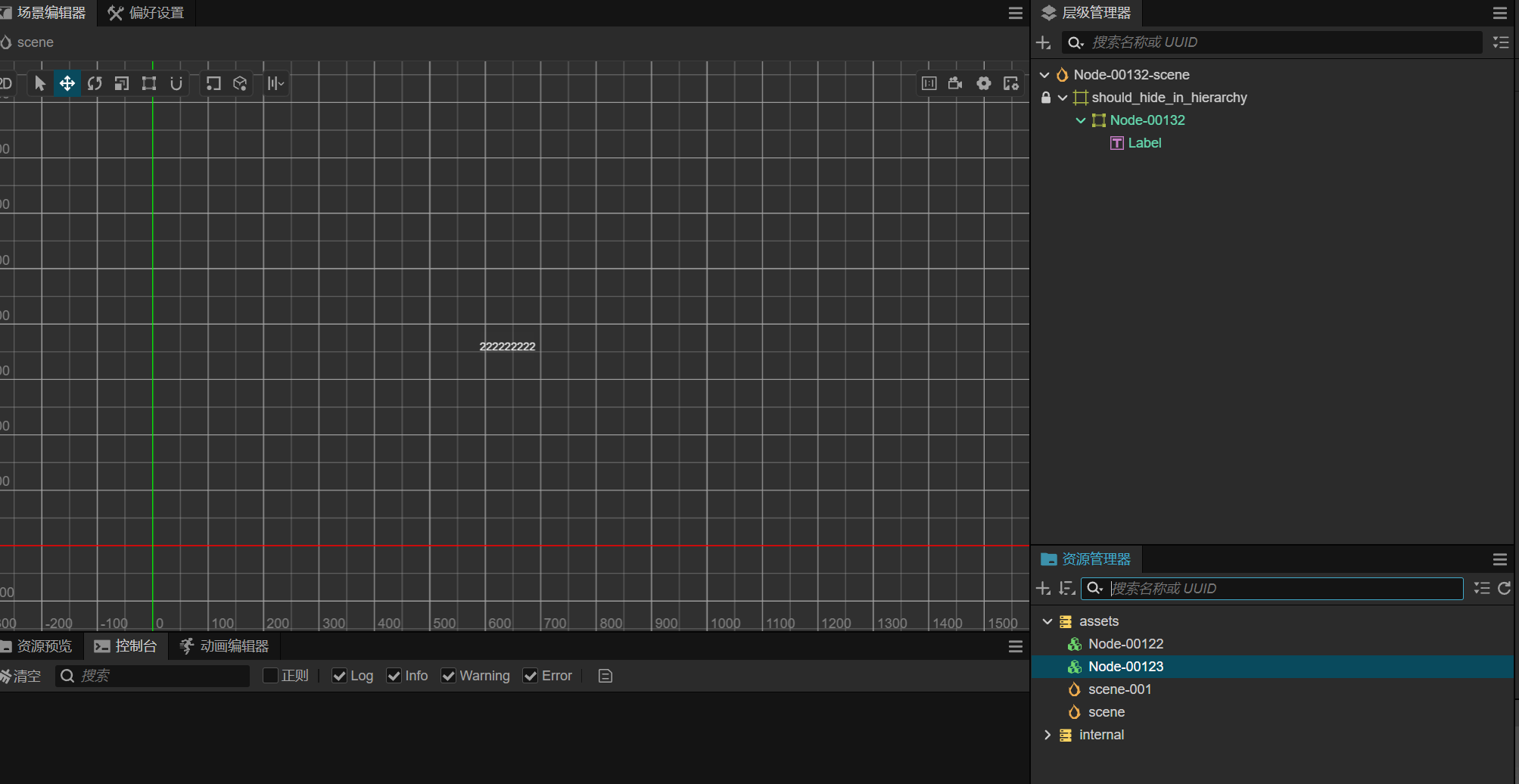
Task: Enable the 正则 regex checkbox
Action: (x=270, y=676)
